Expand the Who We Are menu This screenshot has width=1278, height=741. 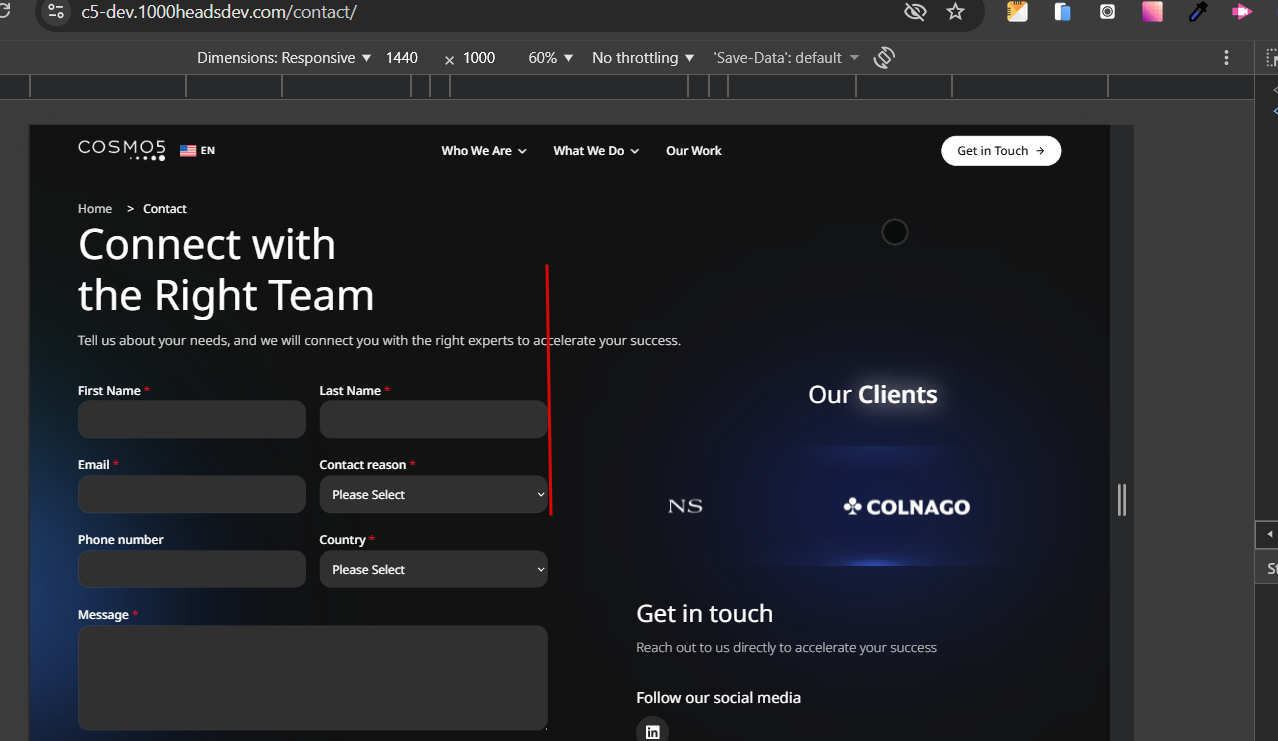click(484, 151)
